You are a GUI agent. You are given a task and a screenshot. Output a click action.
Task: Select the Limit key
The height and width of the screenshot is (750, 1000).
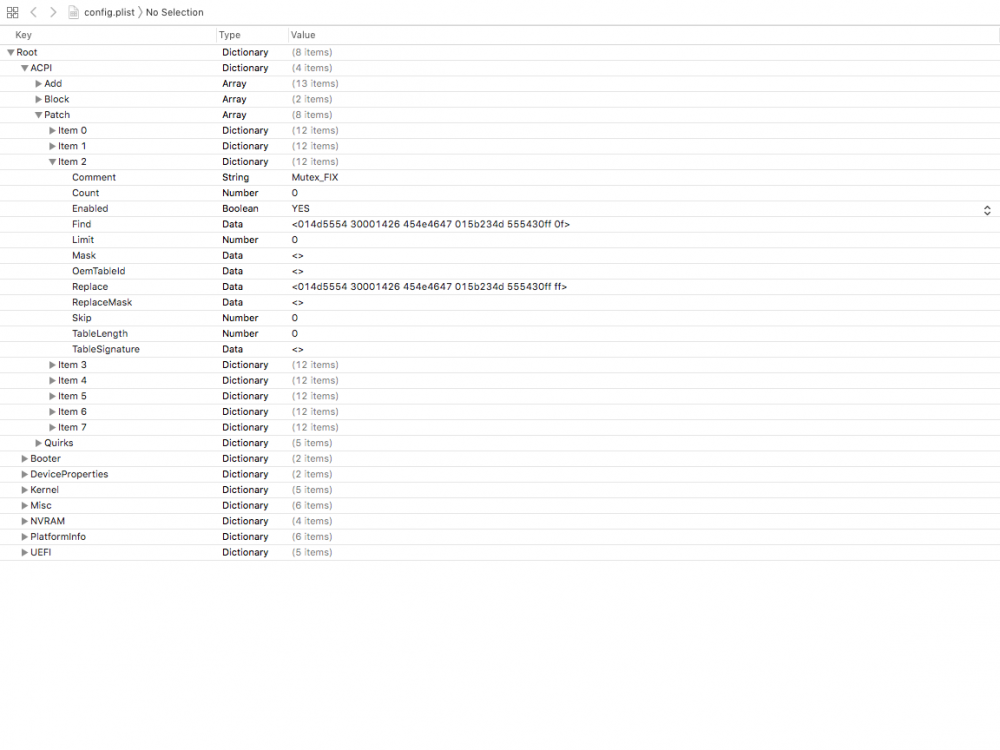click(83, 240)
